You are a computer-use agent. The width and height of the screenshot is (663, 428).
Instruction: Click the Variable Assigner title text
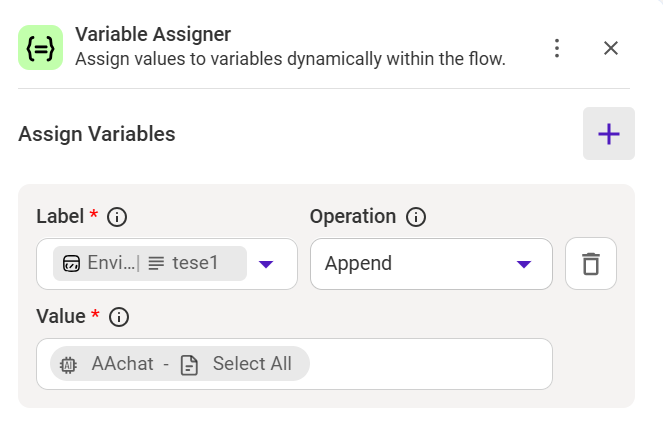(x=153, y=36)
